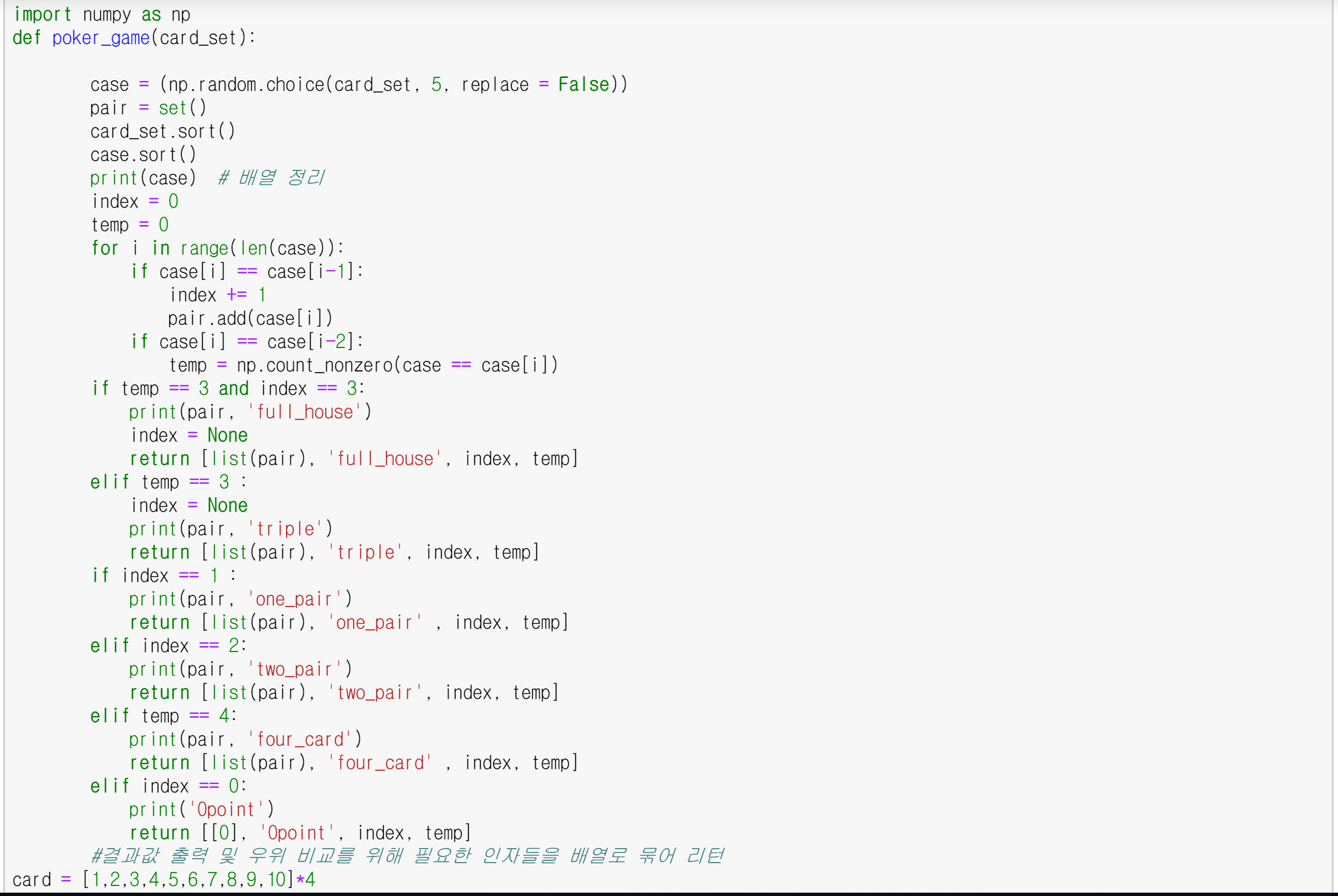Click the return [[0], '0point' line
This screenshot has height=896, width=1338.
point(301,833)
